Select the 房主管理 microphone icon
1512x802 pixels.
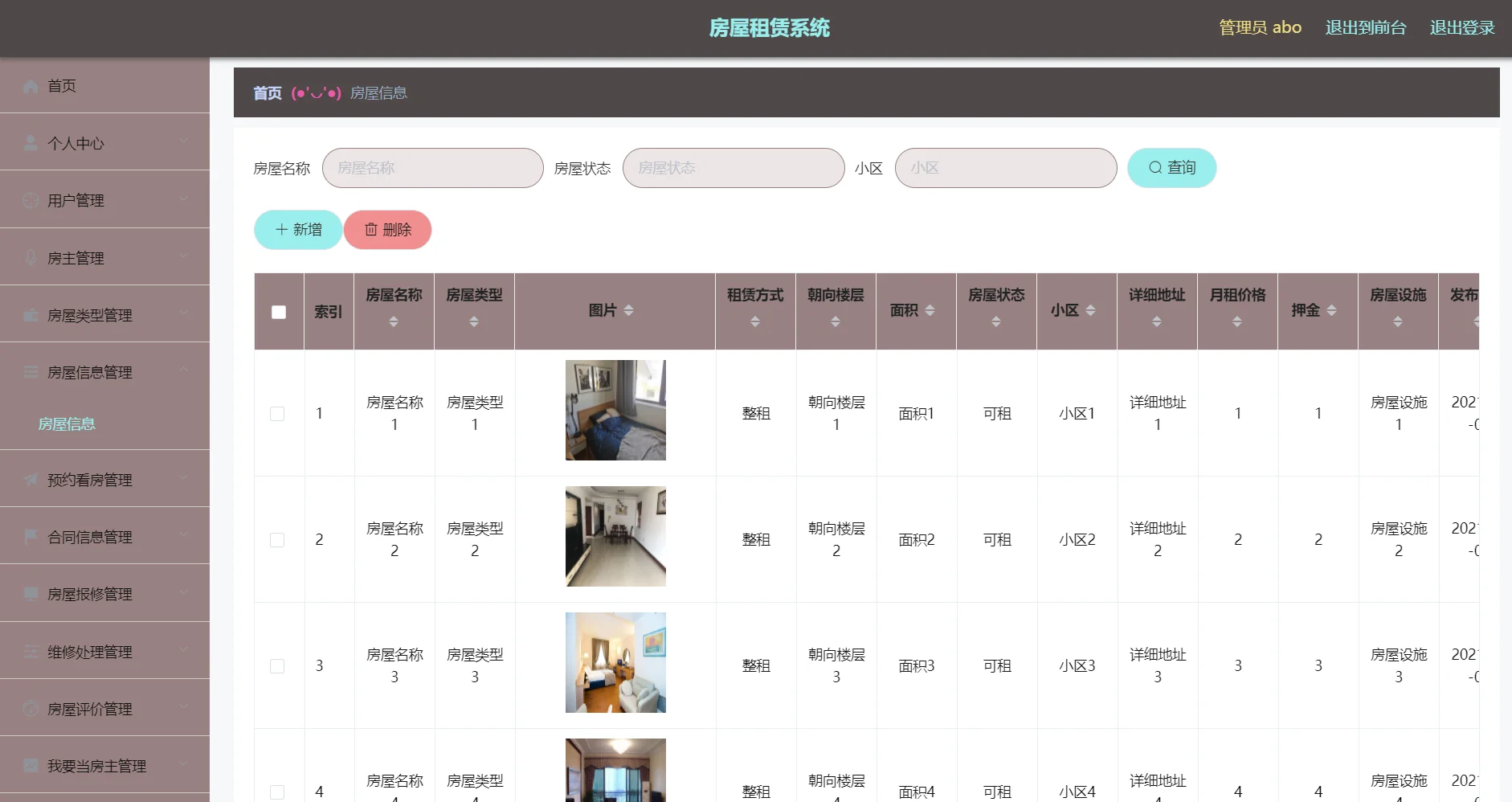[x=30, y=258]
